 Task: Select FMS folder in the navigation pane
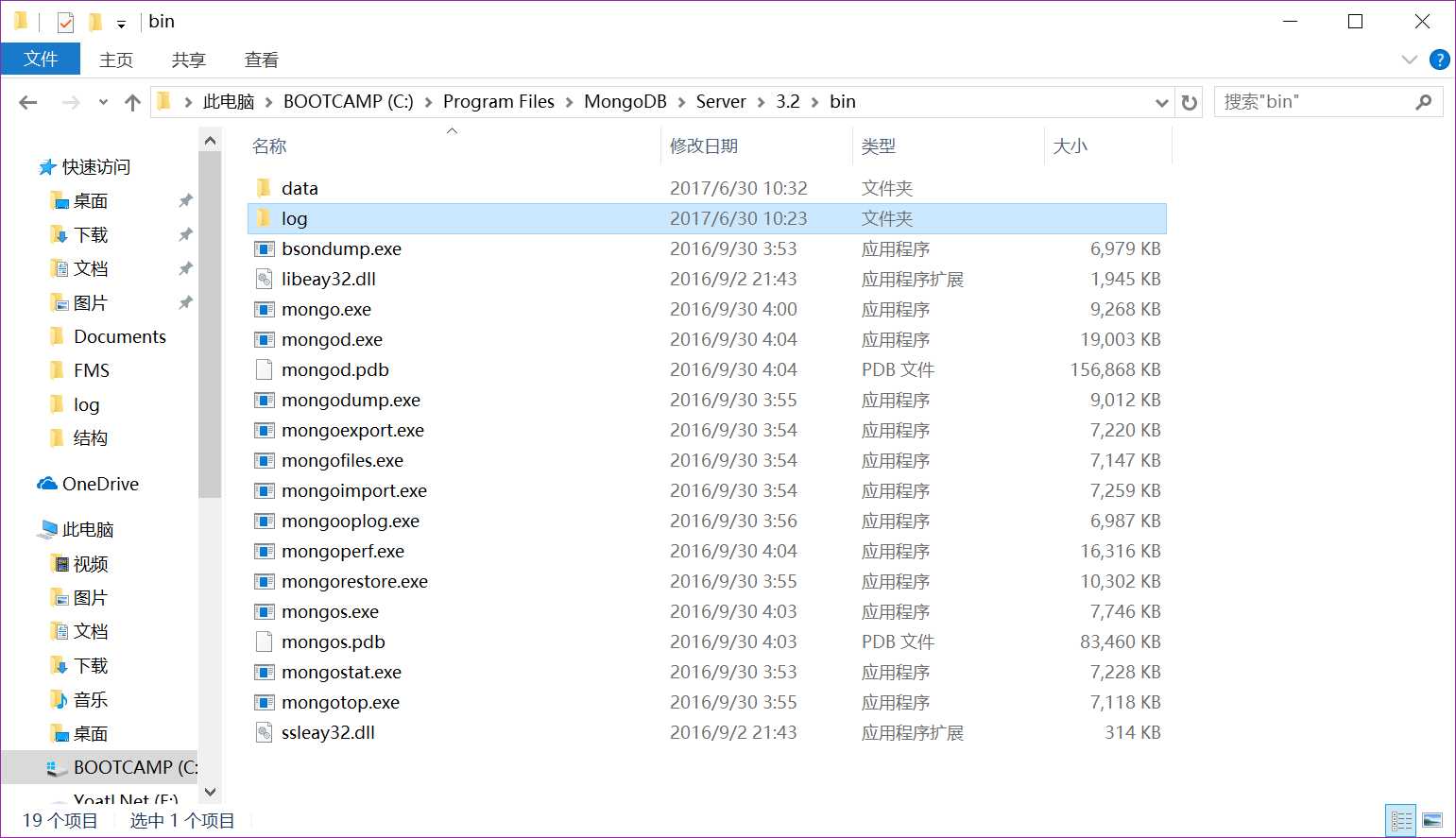pos(92,371)
